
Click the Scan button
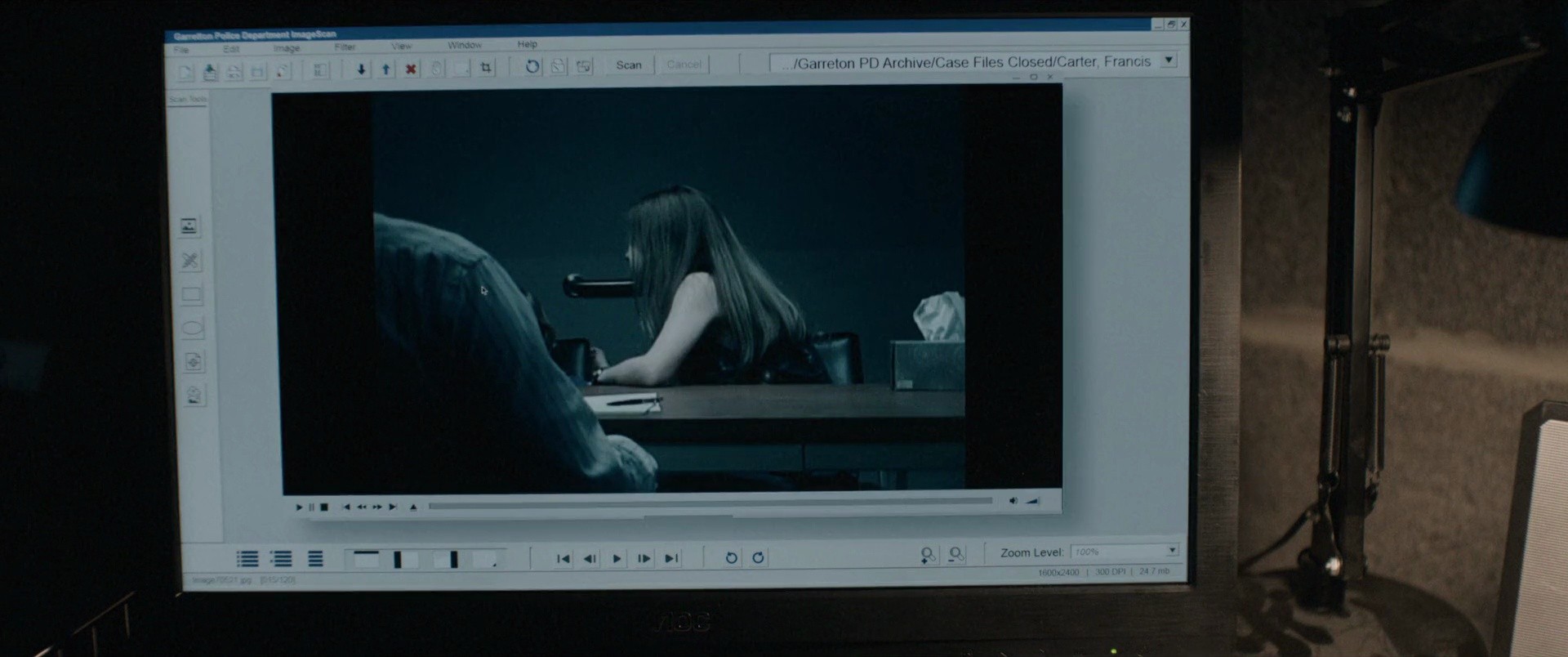629,65
